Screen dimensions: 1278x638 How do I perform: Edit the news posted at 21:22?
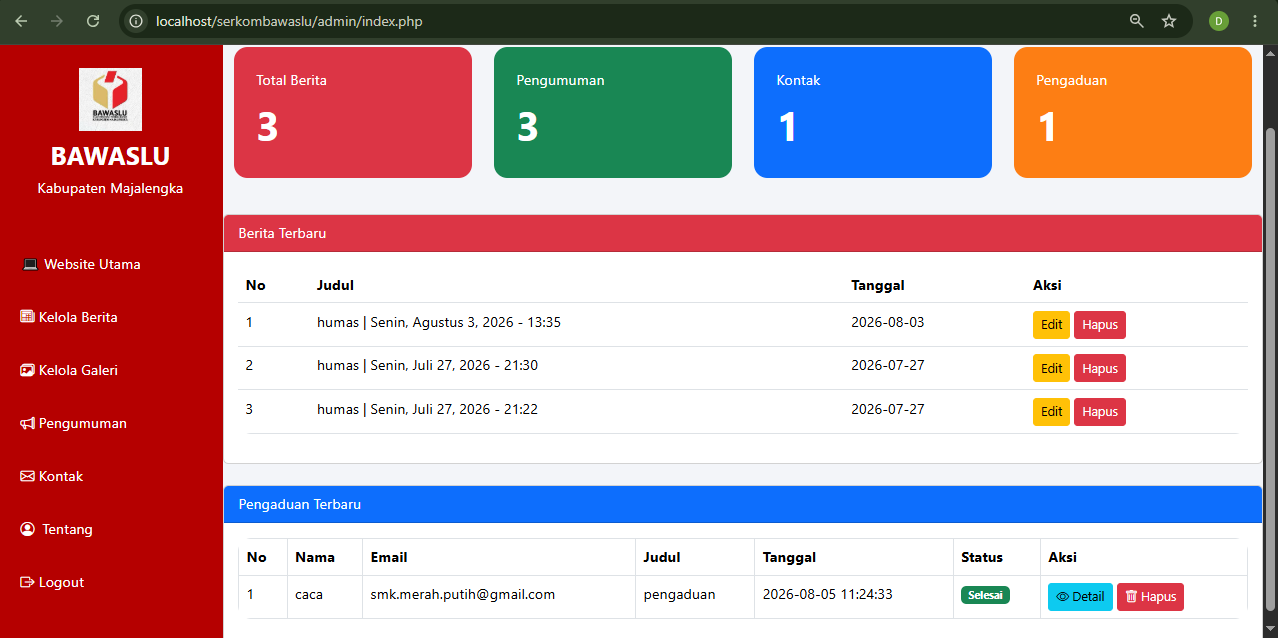(1051, 412)
